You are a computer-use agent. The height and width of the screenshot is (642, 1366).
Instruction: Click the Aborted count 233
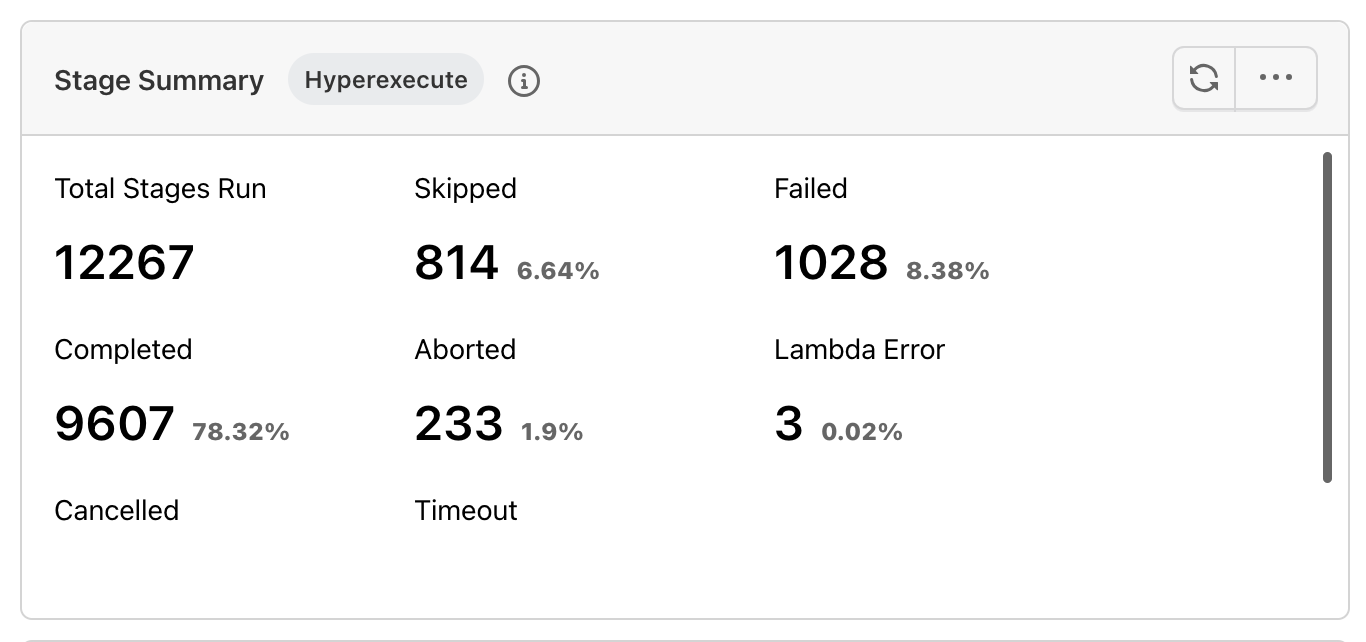point(459,424)
